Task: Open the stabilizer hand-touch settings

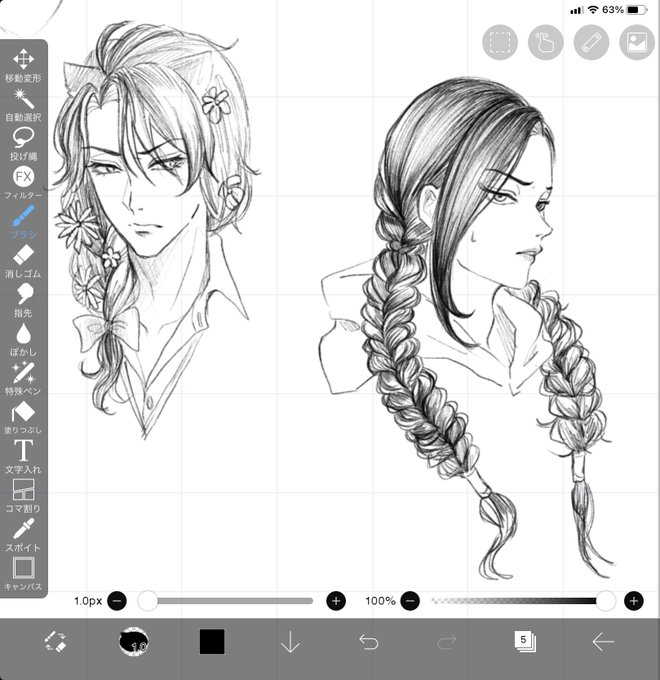Action: coord(546,42)
